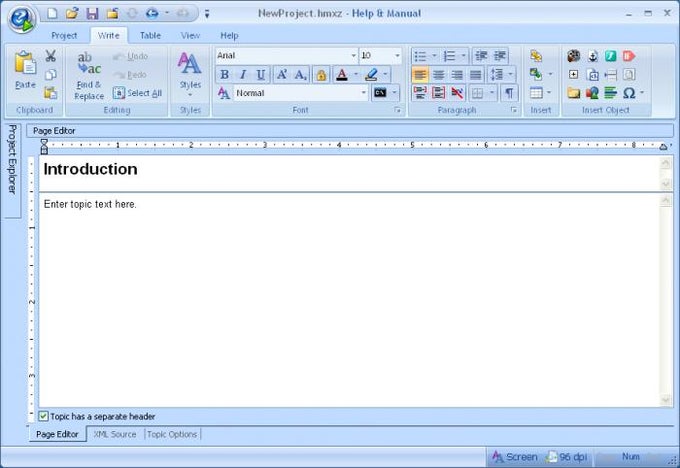
Task: Justify the paragraph text
Action: coord(476,75)
